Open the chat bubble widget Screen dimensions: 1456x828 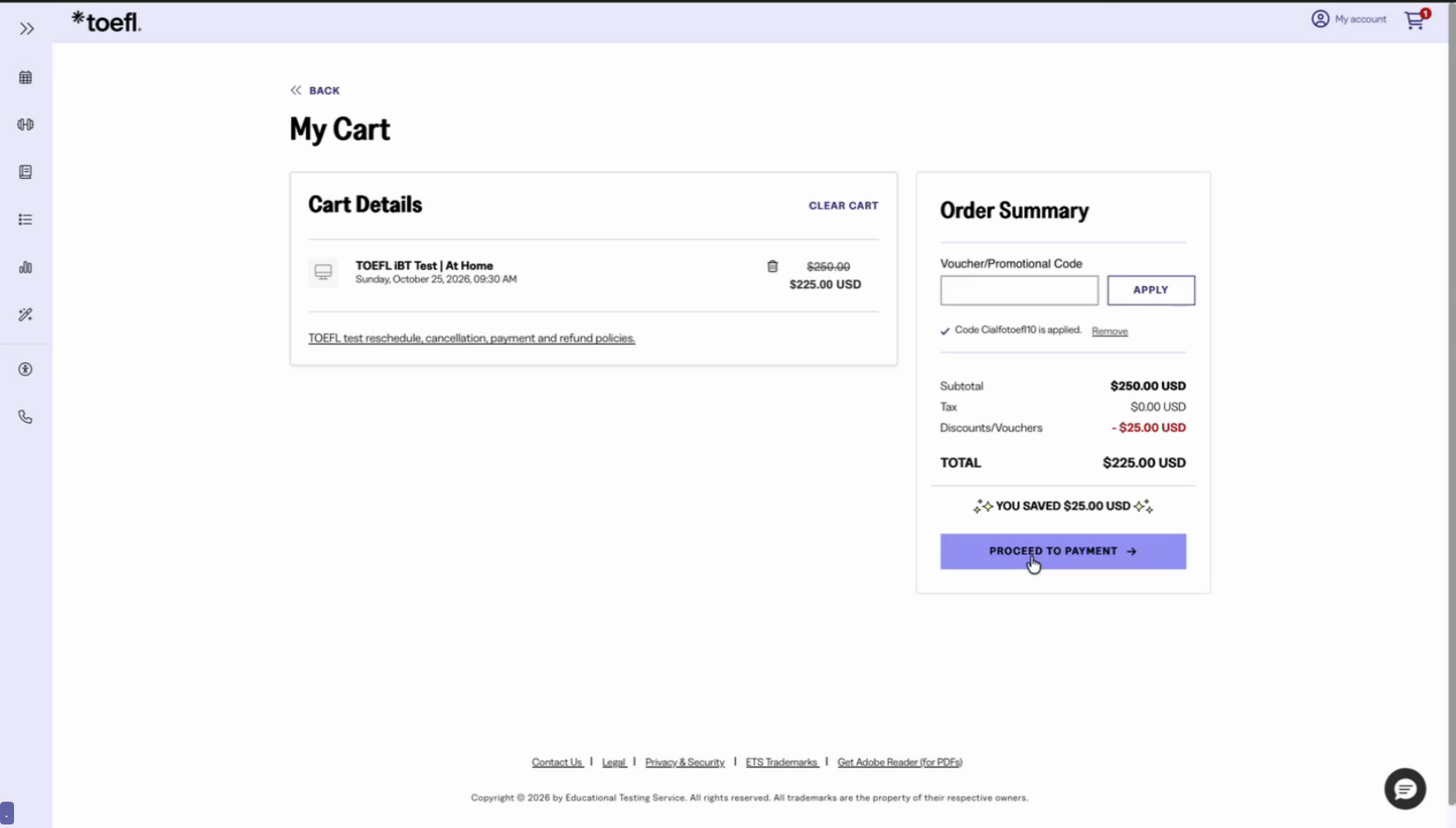[1405, 789]
